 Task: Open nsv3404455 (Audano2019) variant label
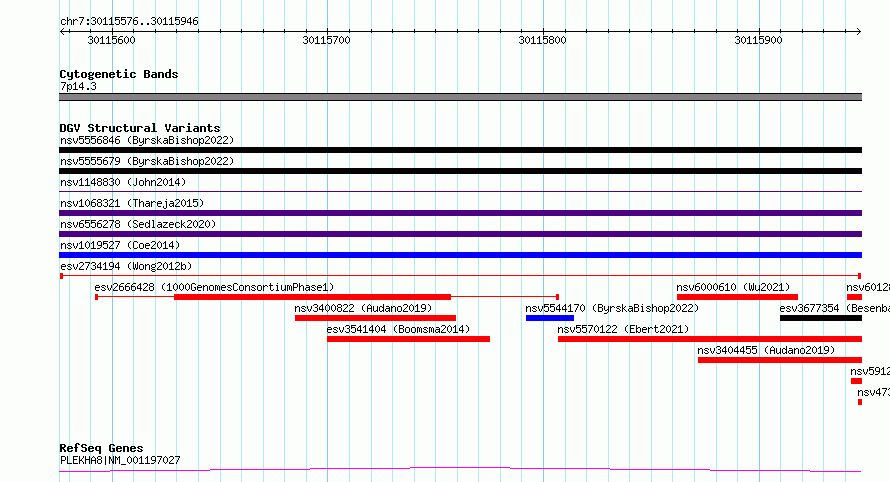click(766, 350)
